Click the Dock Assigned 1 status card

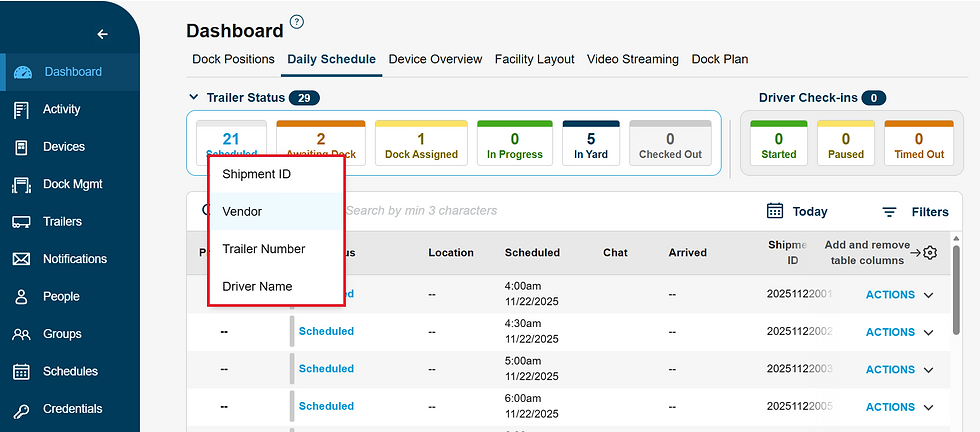[421, 143]
